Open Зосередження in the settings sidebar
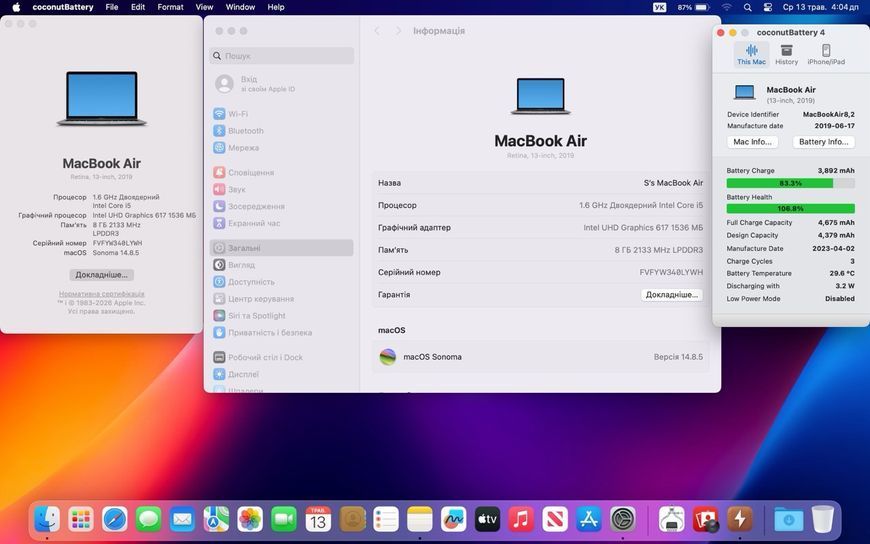This screenshot has width=870, height=544. coord(281,206)
